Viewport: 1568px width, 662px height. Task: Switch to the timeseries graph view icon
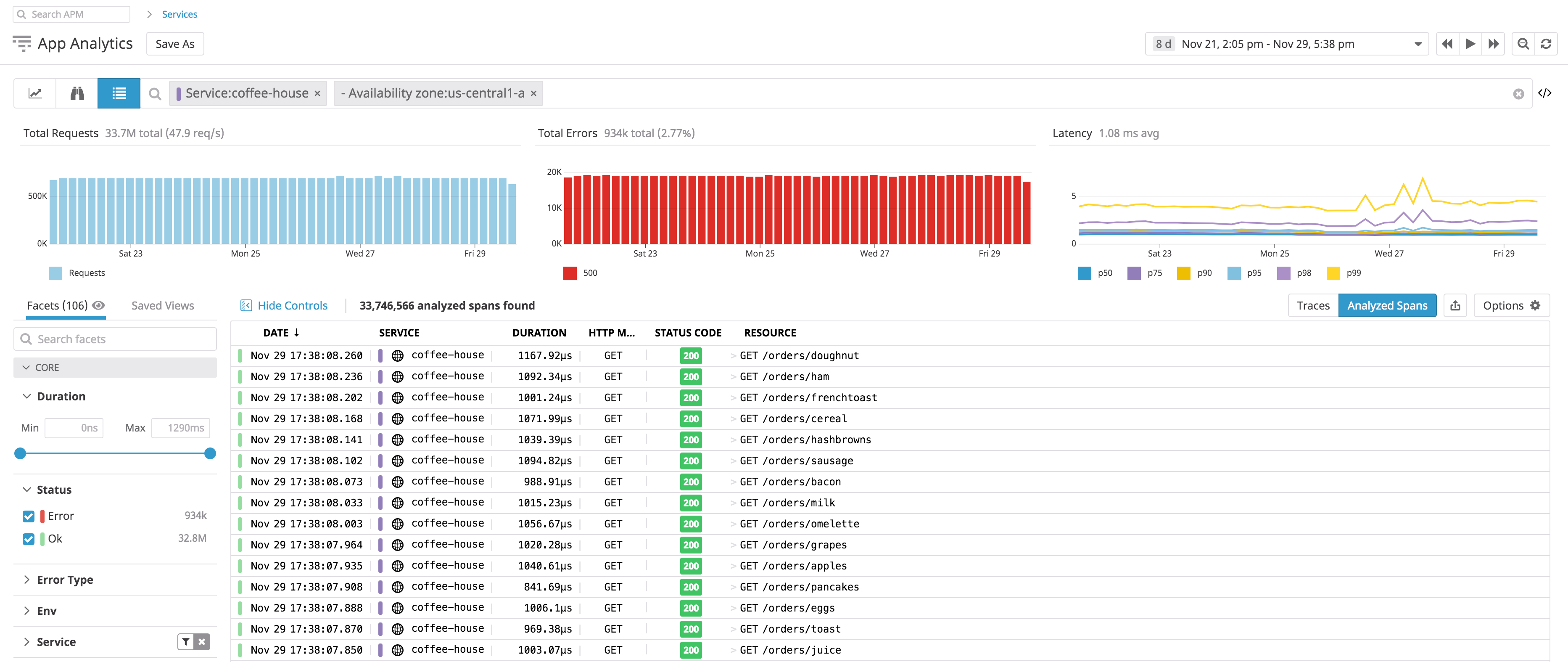point(35,93)
